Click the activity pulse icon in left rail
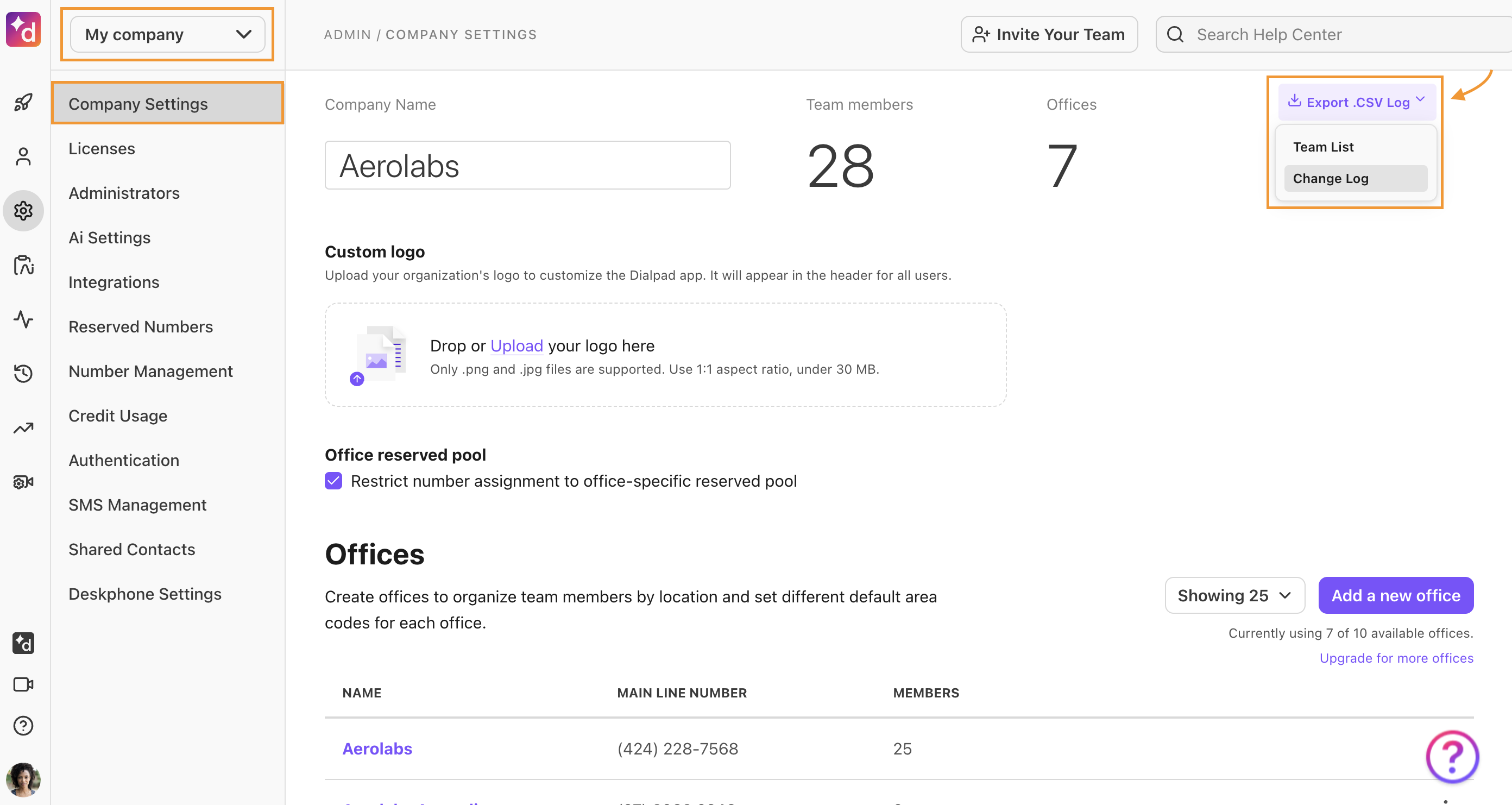 (x=23, y=319)
